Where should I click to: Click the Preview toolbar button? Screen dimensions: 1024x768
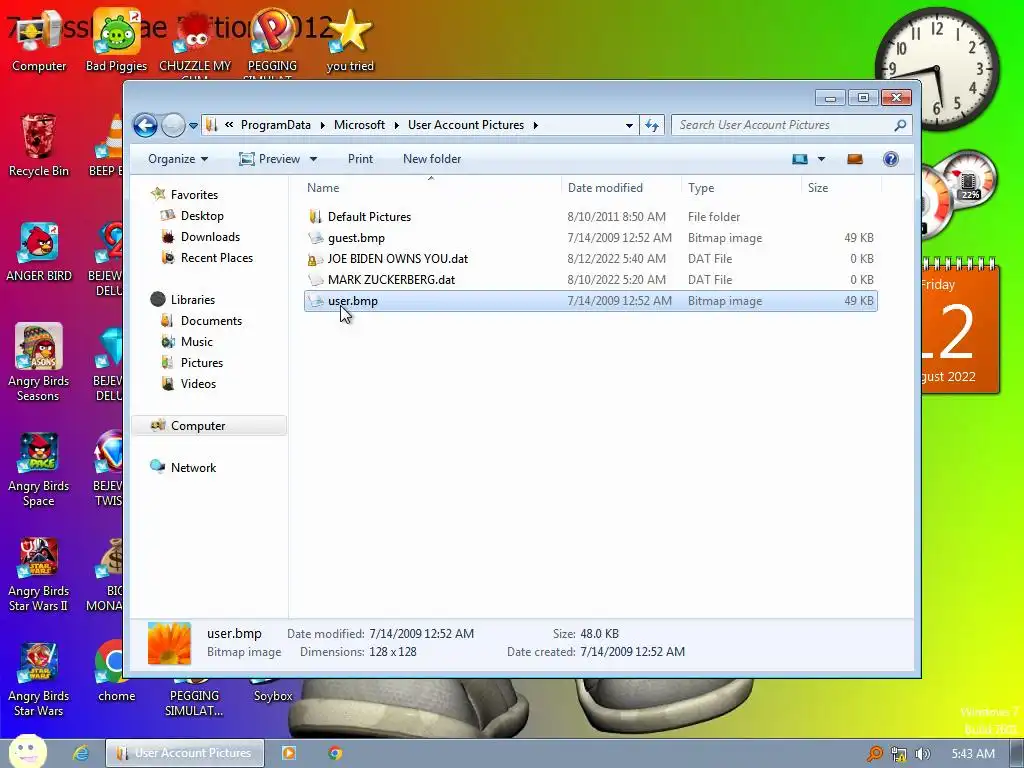click(x=270, y=159)
